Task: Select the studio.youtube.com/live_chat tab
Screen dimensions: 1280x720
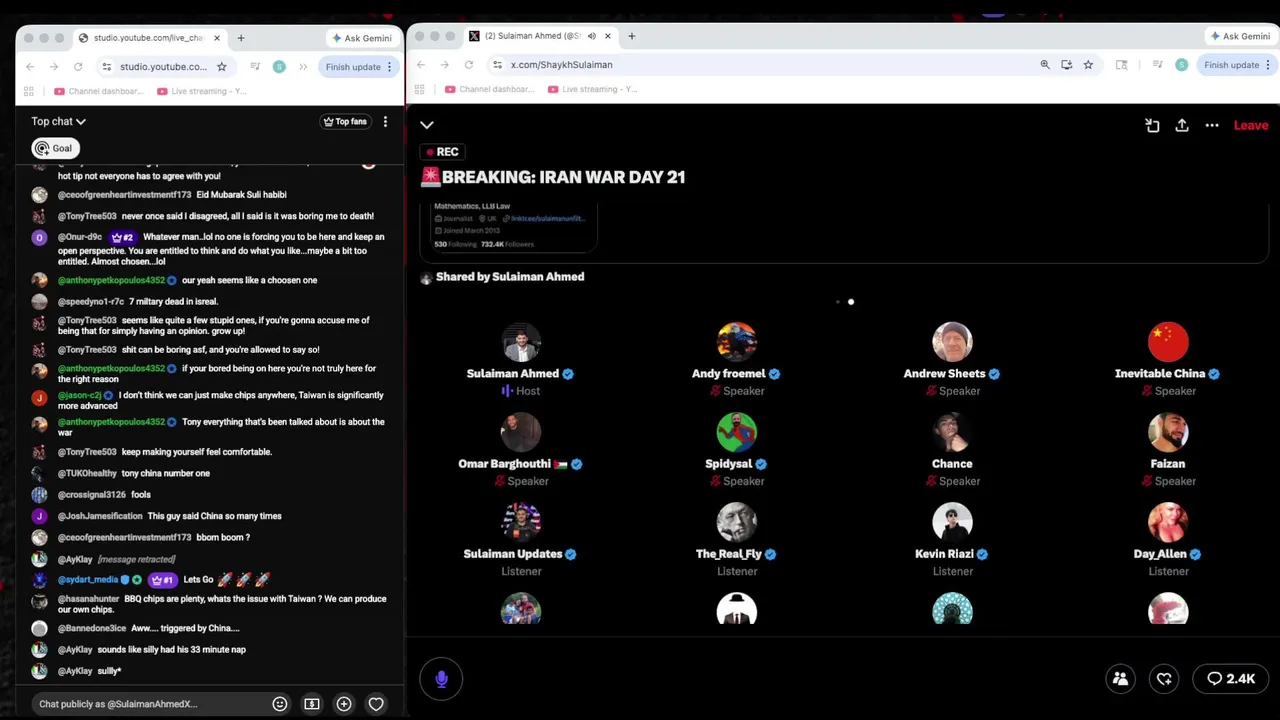Action: (148, 38)
